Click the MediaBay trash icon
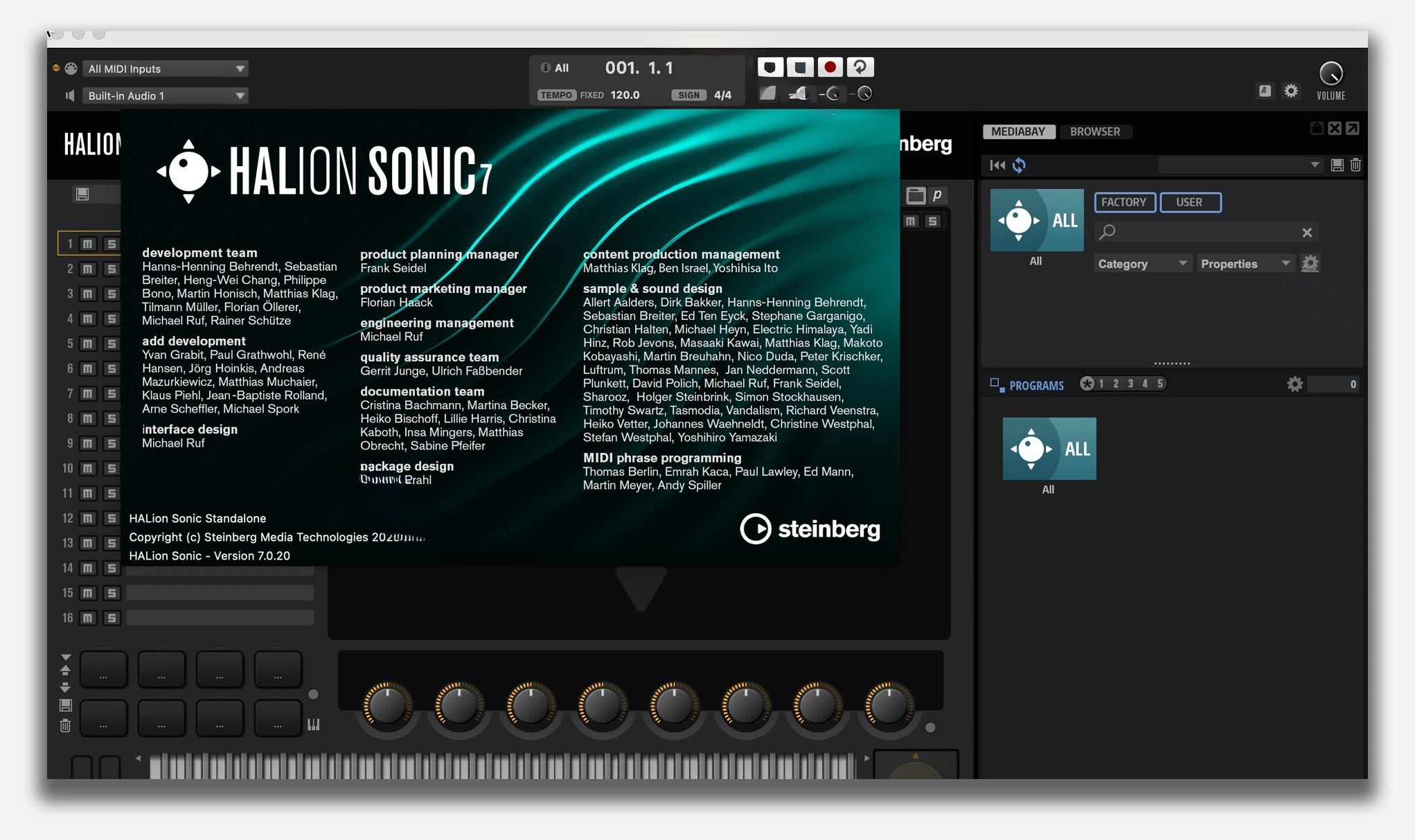 (x=1355, y=165)
